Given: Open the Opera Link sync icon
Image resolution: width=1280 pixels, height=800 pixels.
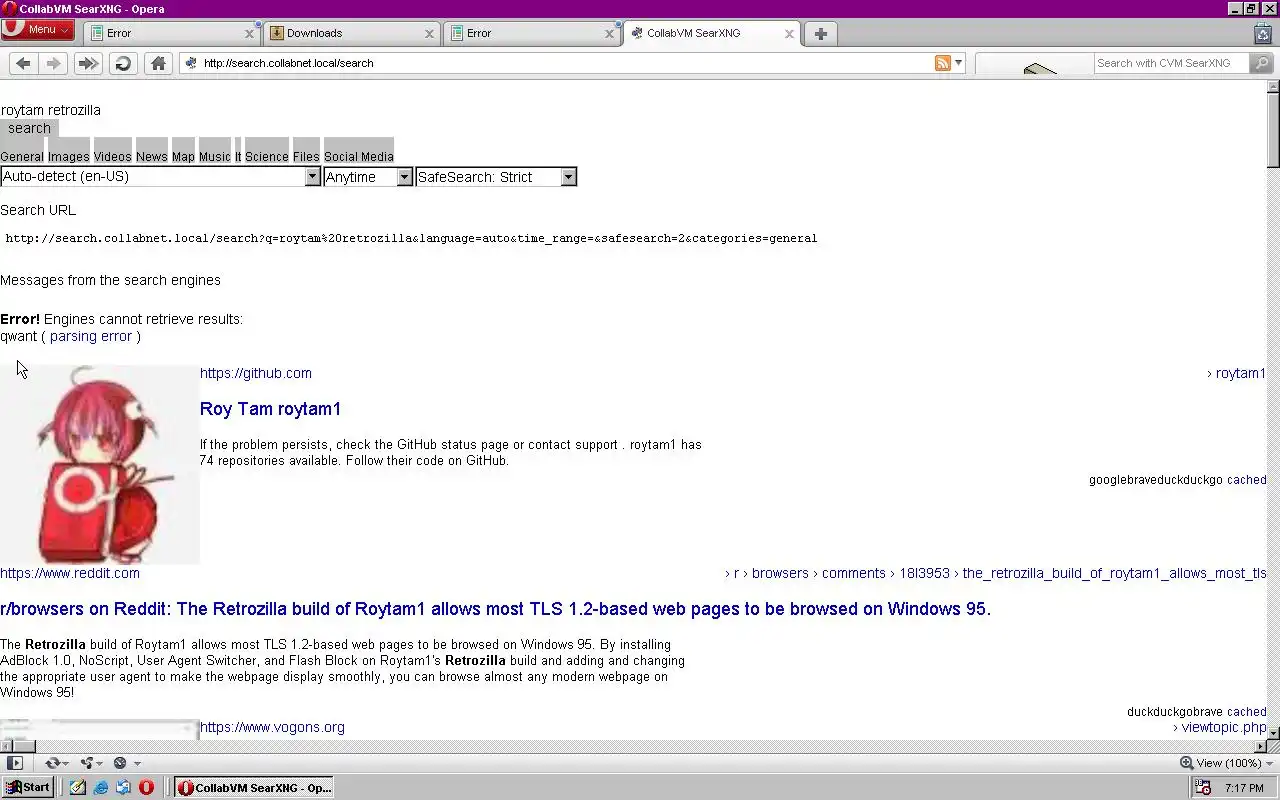Looking at the screenshot, I should click(53, 763).
